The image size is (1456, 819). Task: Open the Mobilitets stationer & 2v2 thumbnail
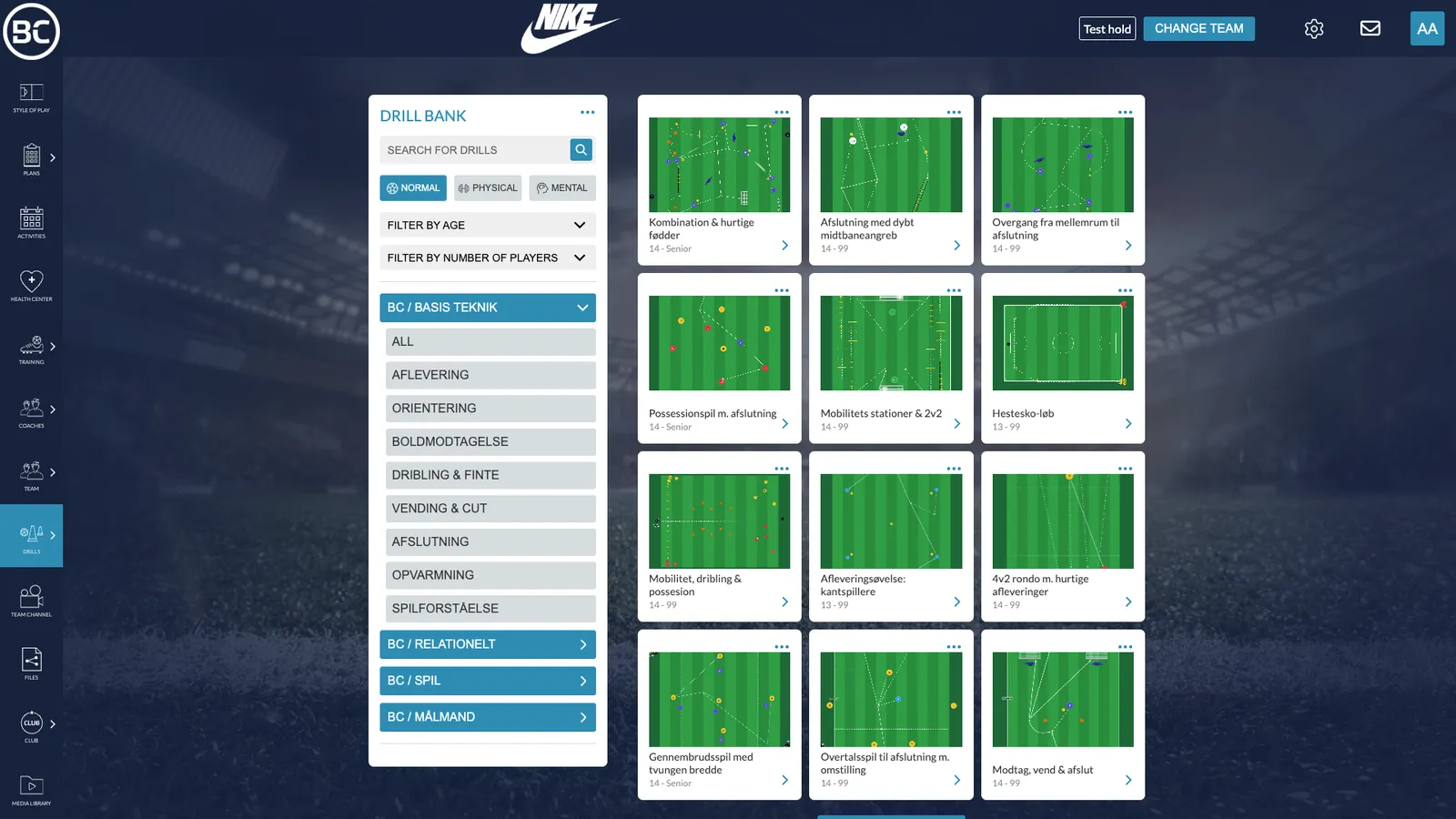(891, 343)
